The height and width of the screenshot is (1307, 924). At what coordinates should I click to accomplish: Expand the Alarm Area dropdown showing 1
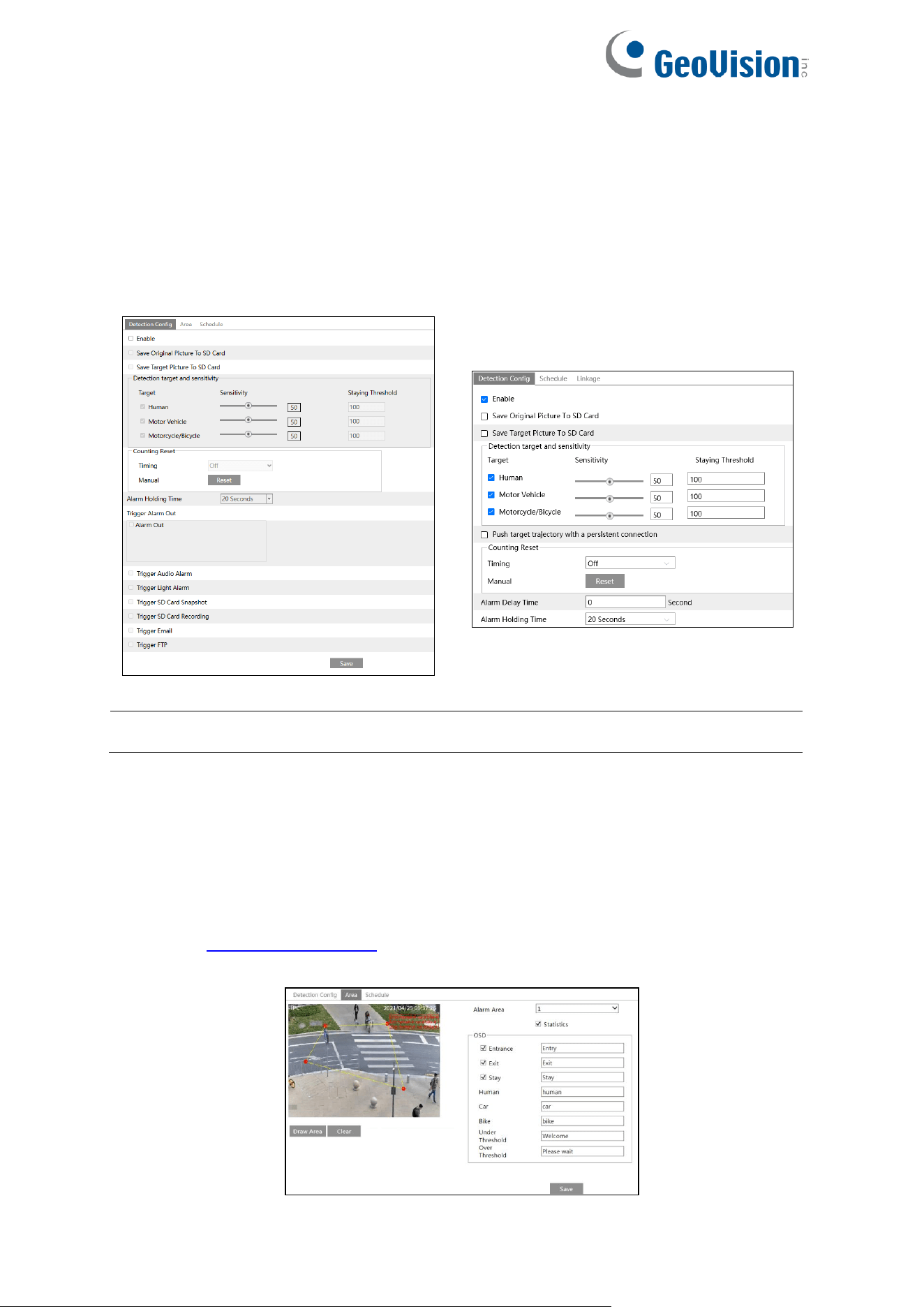click(x=577, y=1008)
